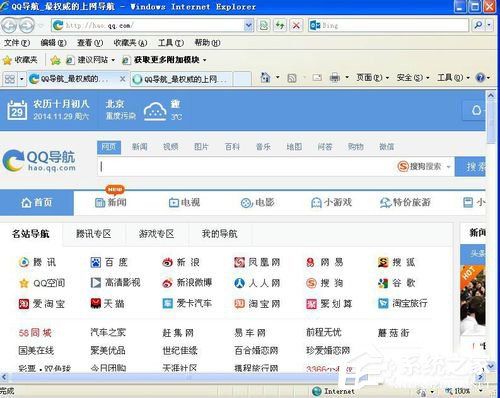Open the 工具(O) command bar dropdown
500x398 pixels.
[453, 78]
